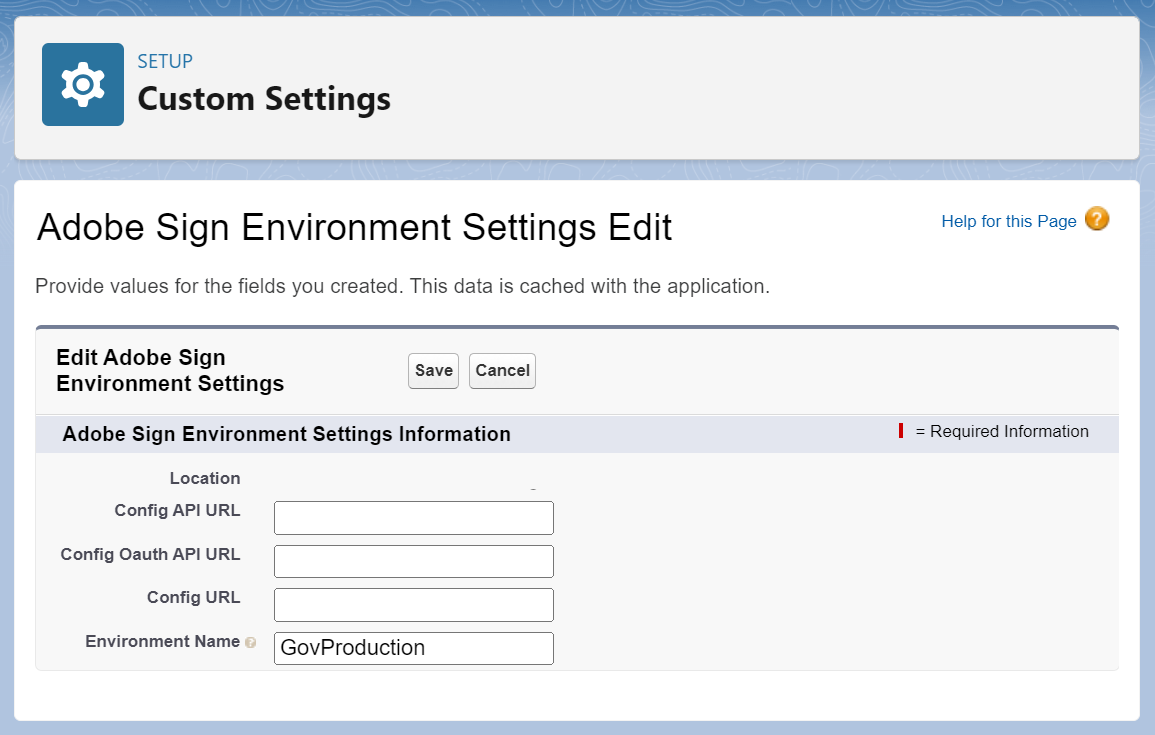
Task: Open the Help for this Page link
Action: pyautogui.click(x=1008, y=221)
